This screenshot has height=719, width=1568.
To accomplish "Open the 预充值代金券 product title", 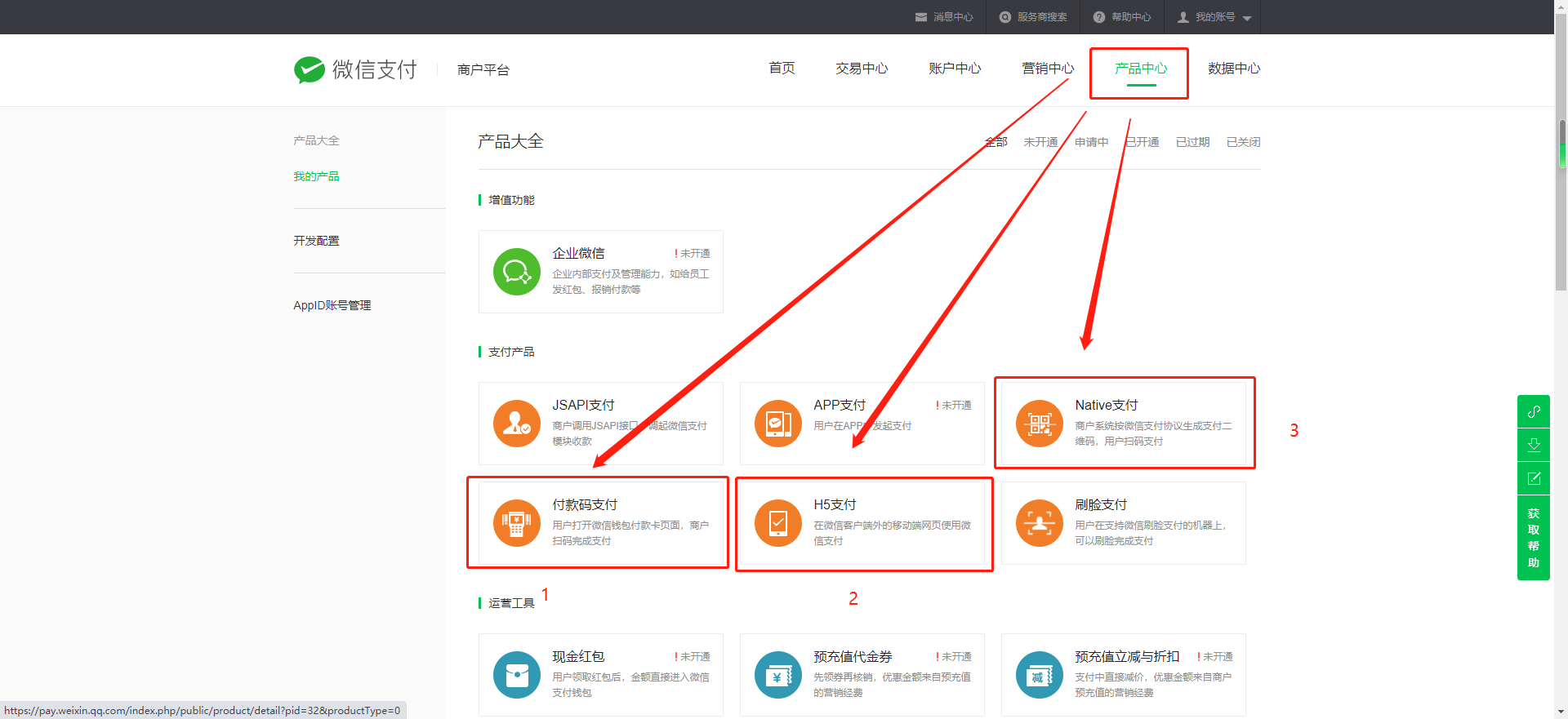I will pyautogui.click(x=853, y=656).
